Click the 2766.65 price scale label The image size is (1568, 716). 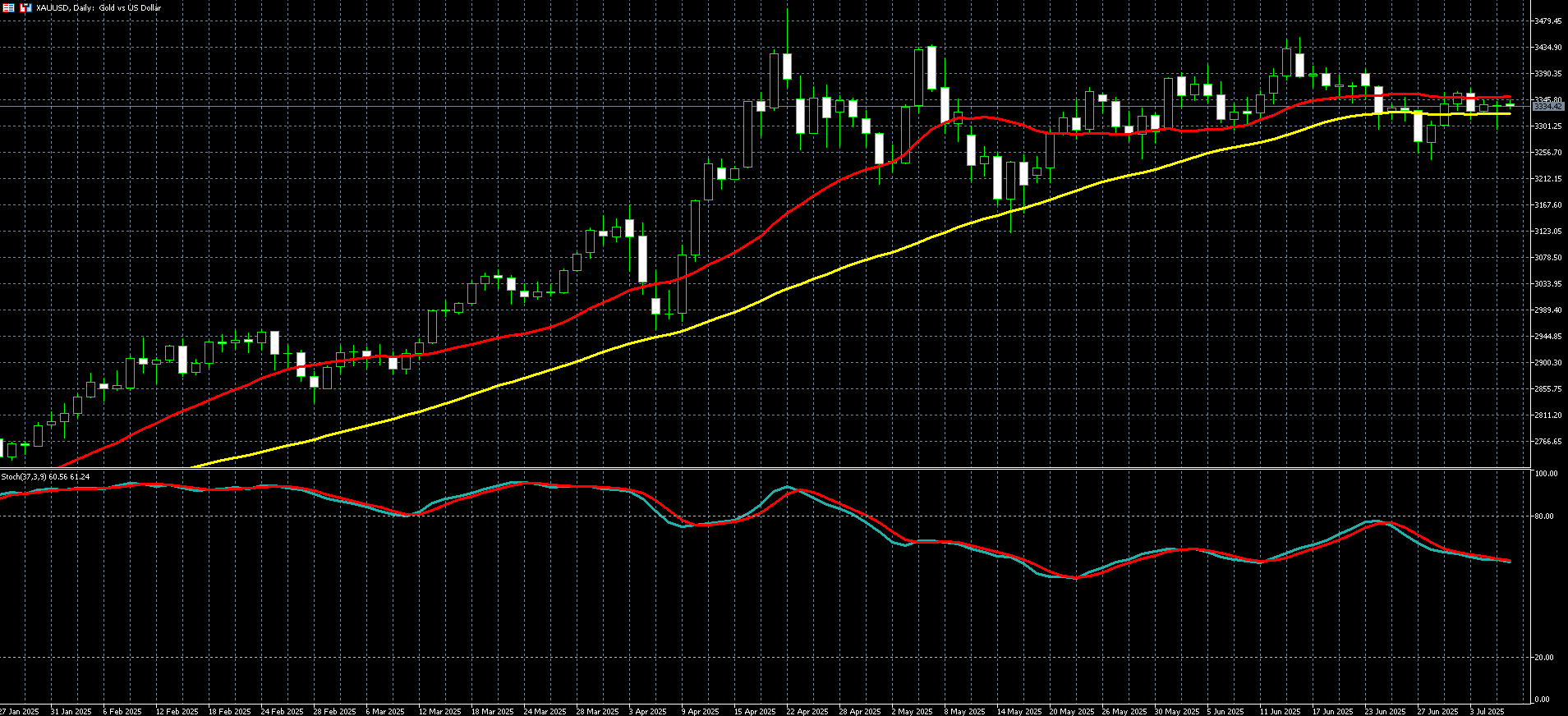(x=1548, y=442)
